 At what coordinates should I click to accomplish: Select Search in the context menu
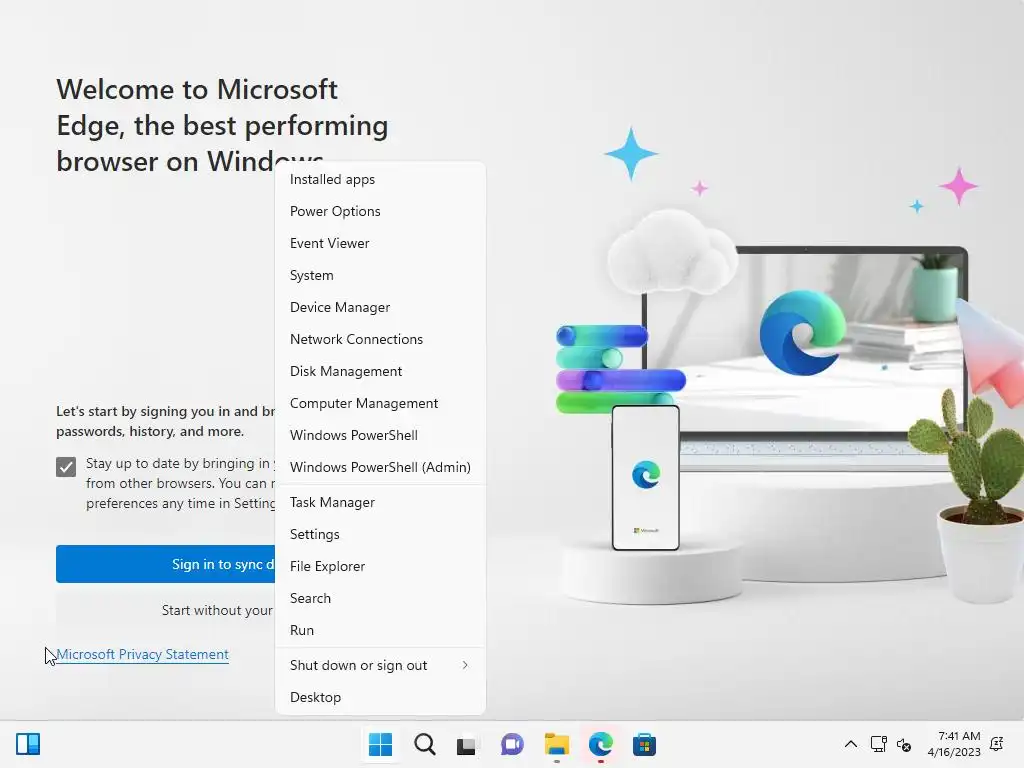380,598
